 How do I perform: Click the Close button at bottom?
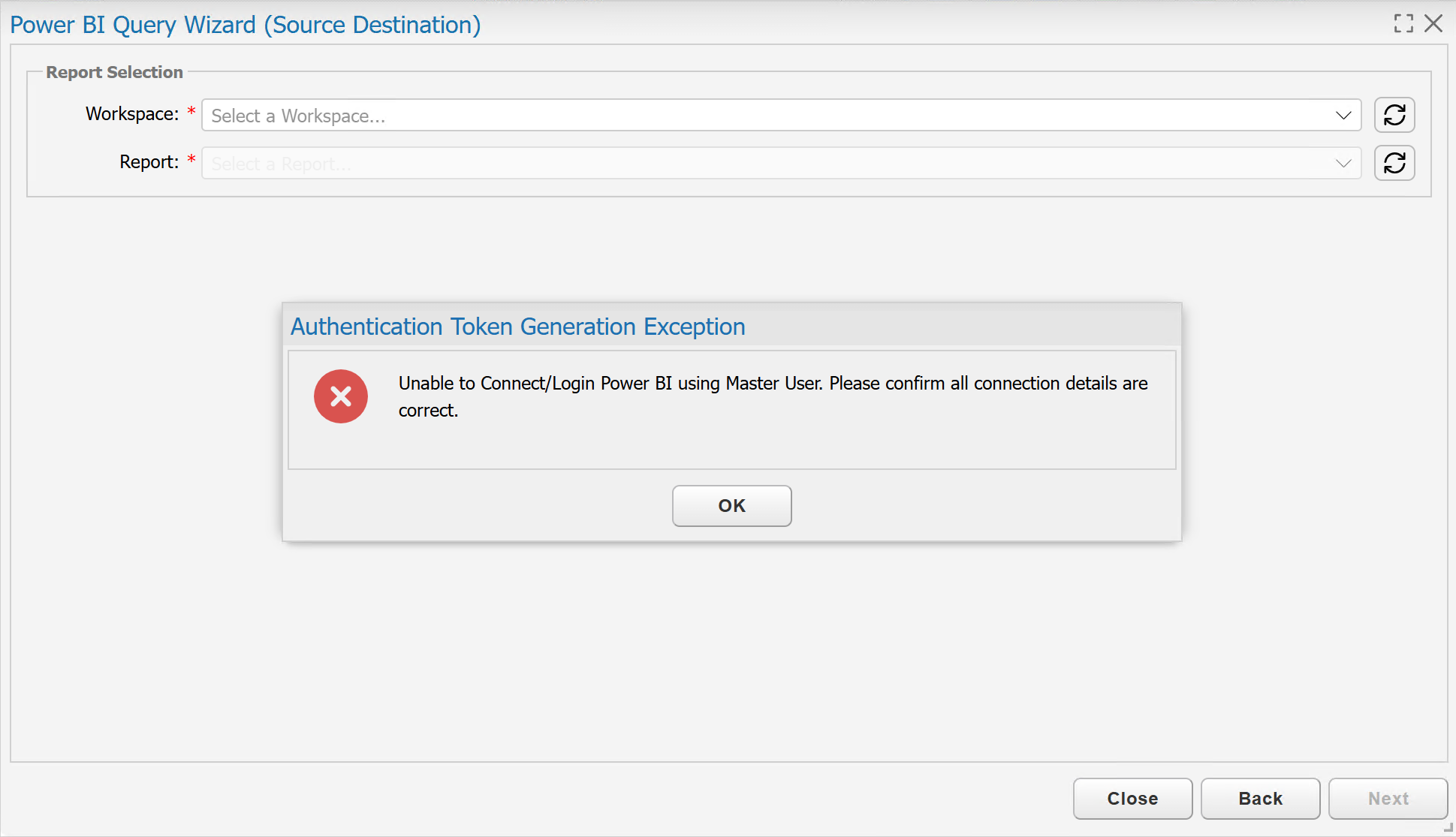pos(1133,799)
